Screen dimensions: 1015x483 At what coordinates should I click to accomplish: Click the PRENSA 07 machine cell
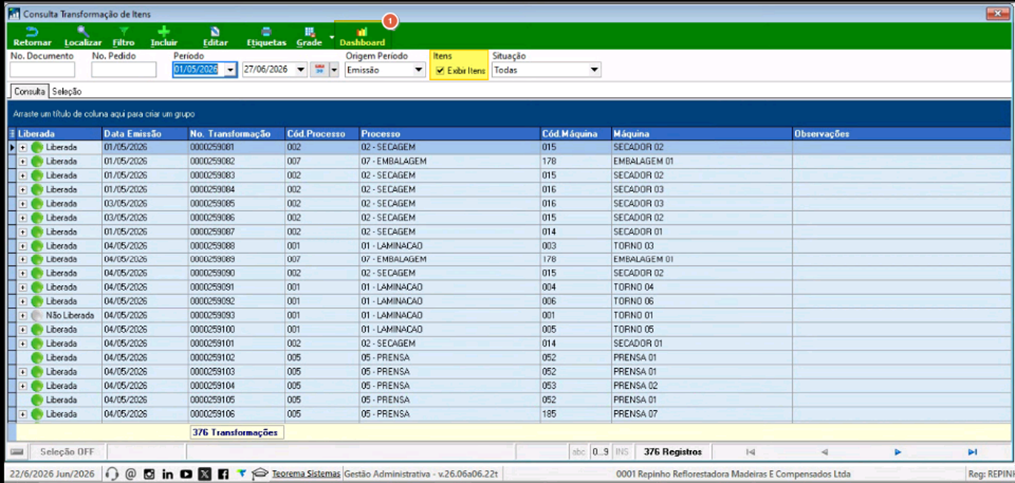pyautogui.click(x=702, y=414)
